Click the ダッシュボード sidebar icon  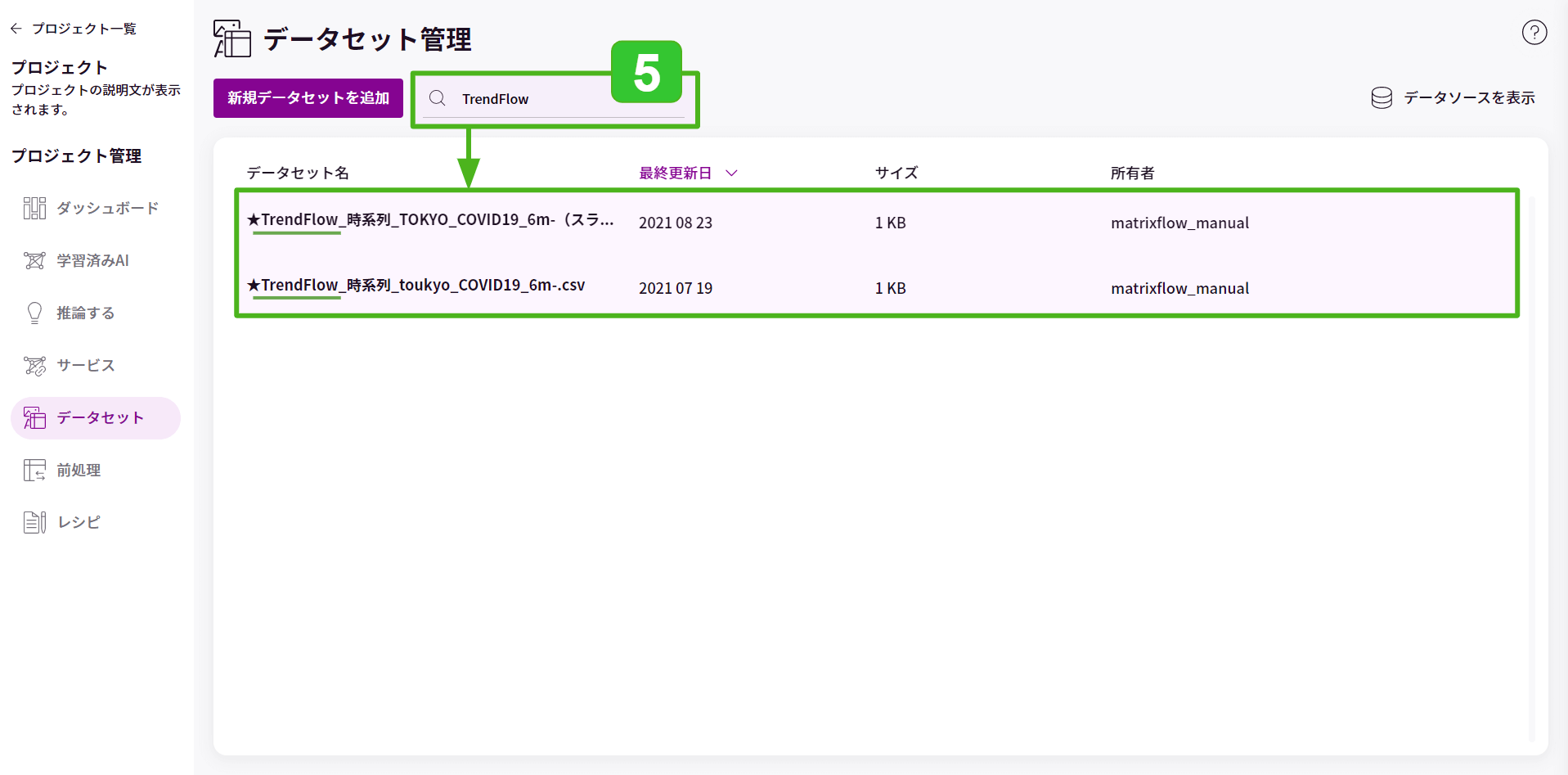[34, 208]
